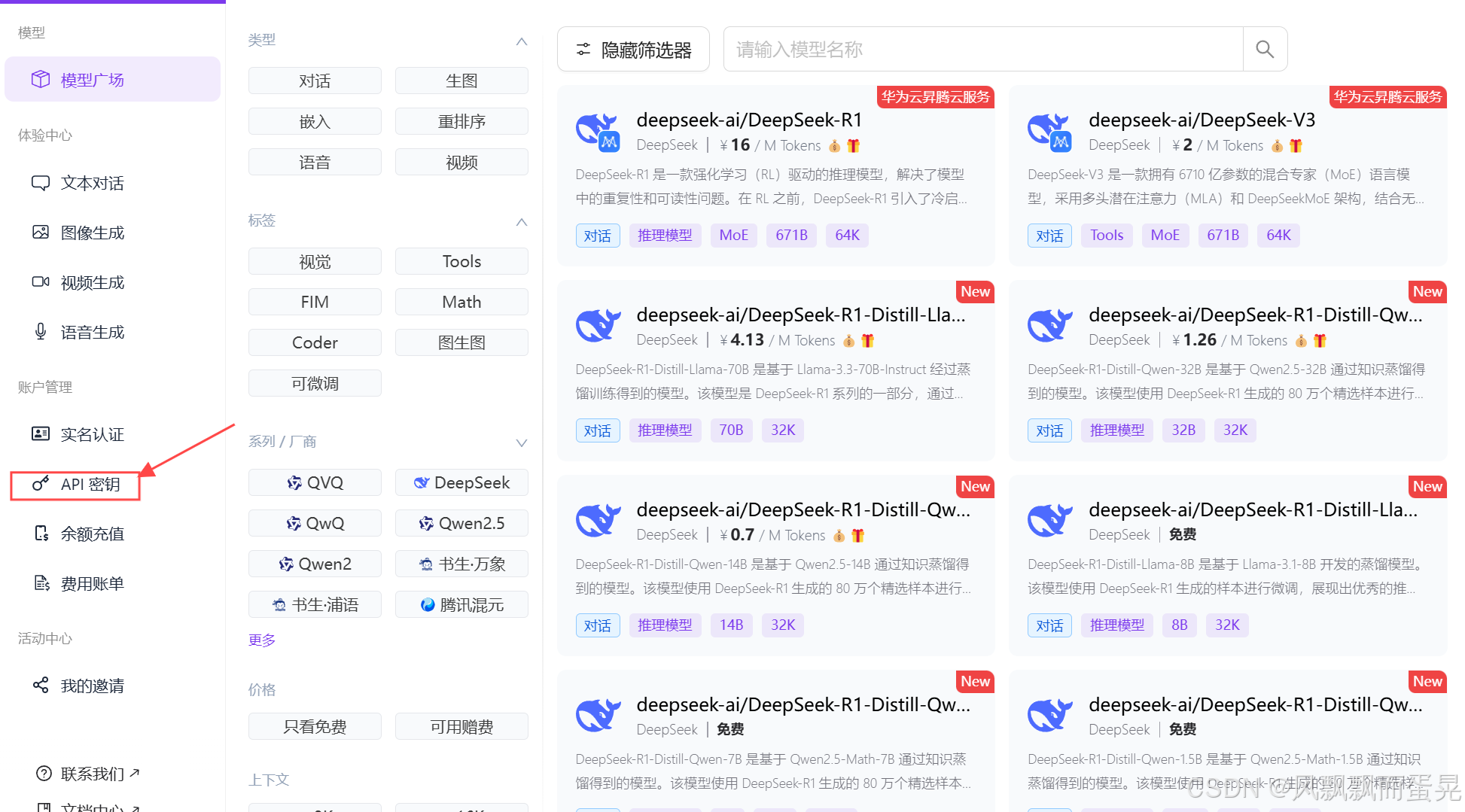Click the API 密钥 key icon
This screenshot has width=1465, height=812.
41,484
